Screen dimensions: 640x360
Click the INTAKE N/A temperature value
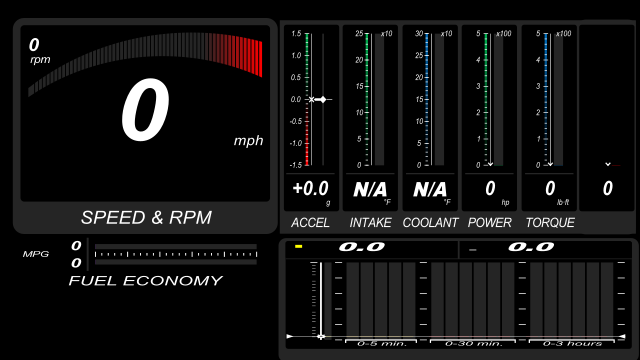click(370, 189)
